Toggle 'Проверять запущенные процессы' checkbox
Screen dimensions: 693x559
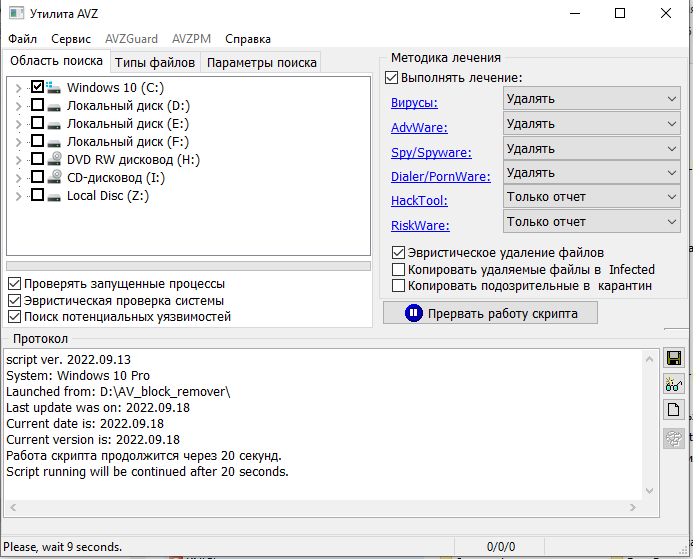[x=14, y=284]
